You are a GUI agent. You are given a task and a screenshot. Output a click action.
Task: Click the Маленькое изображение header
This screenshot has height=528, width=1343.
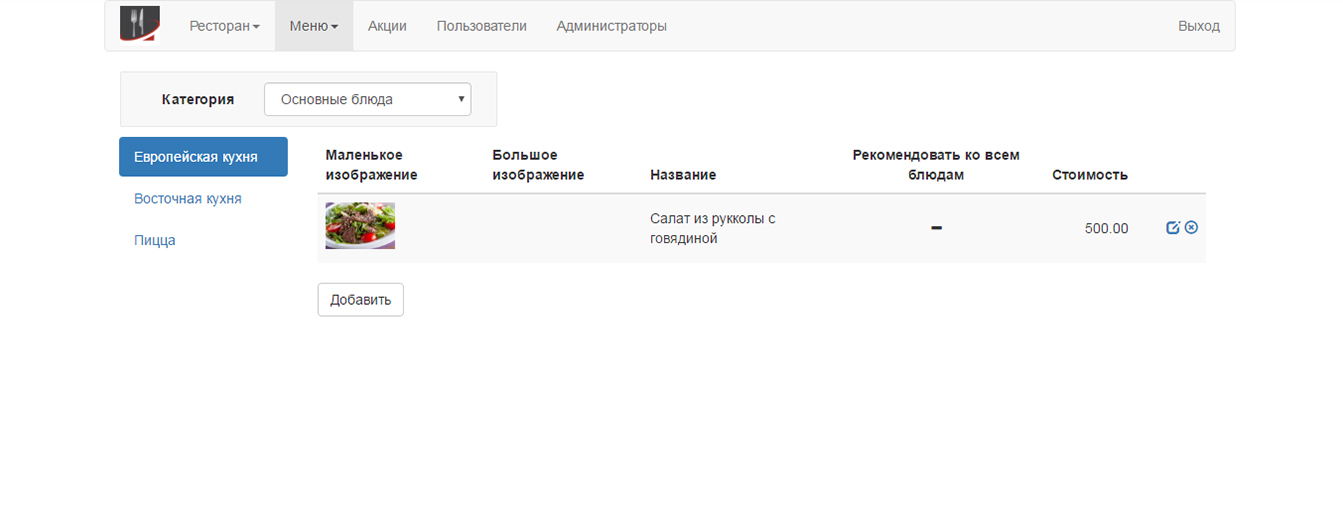point(372,165)
